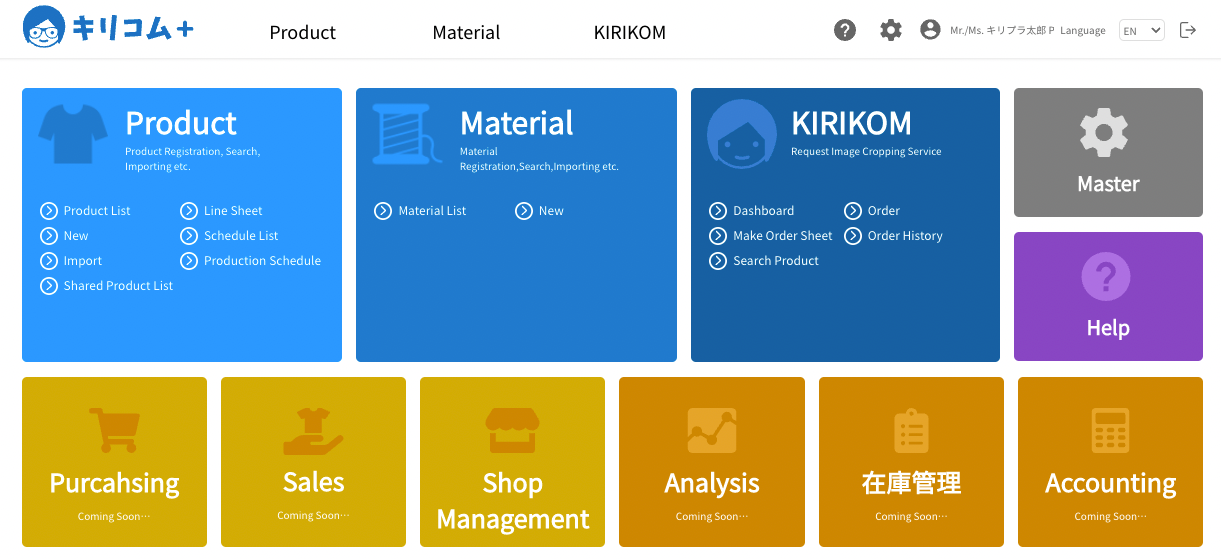
Task: Click the arrow icon beside Order History
Action: tap(853, 236)
